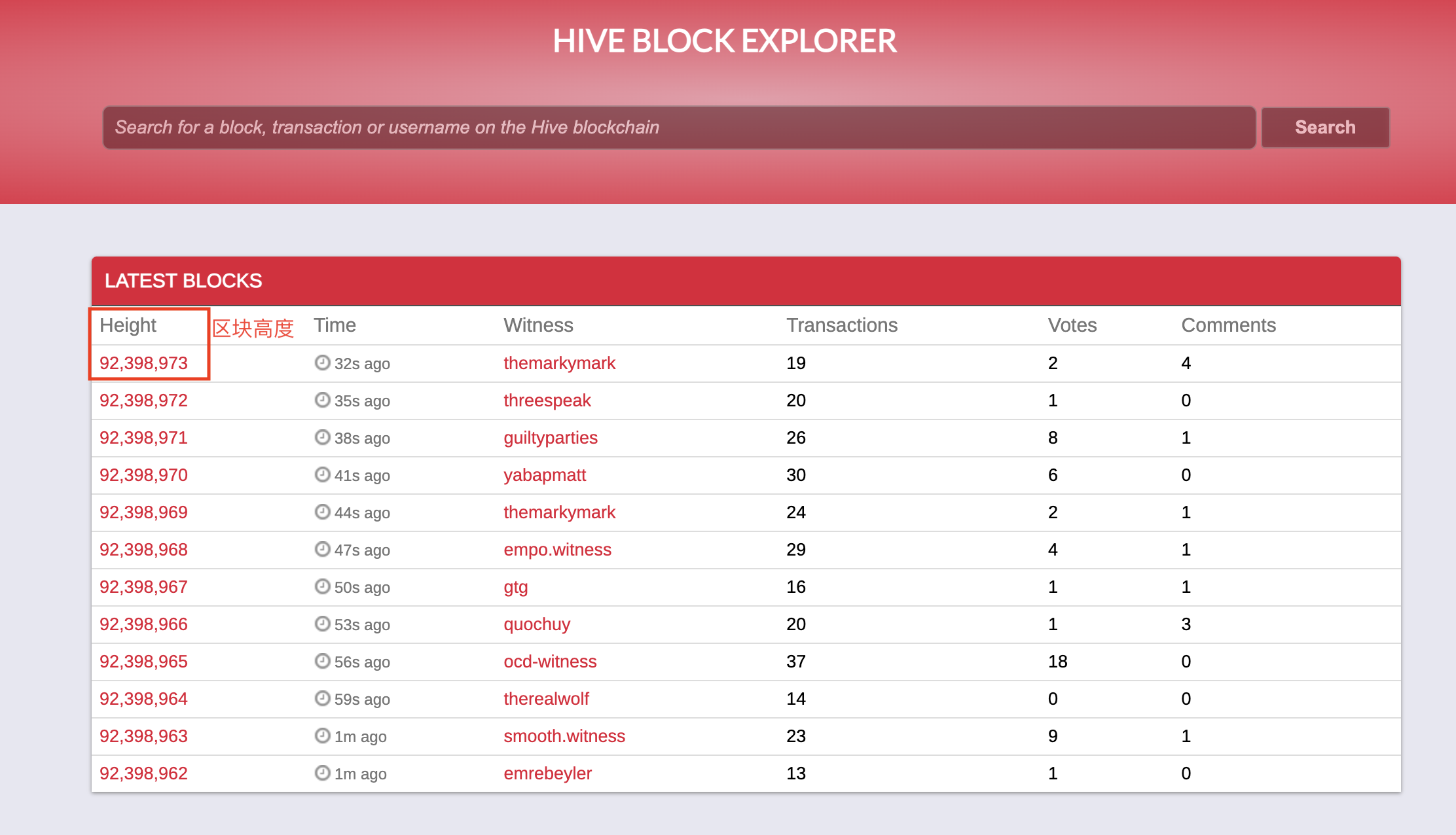
Task: Open the empo.witness link
Action: coord(557,550)
